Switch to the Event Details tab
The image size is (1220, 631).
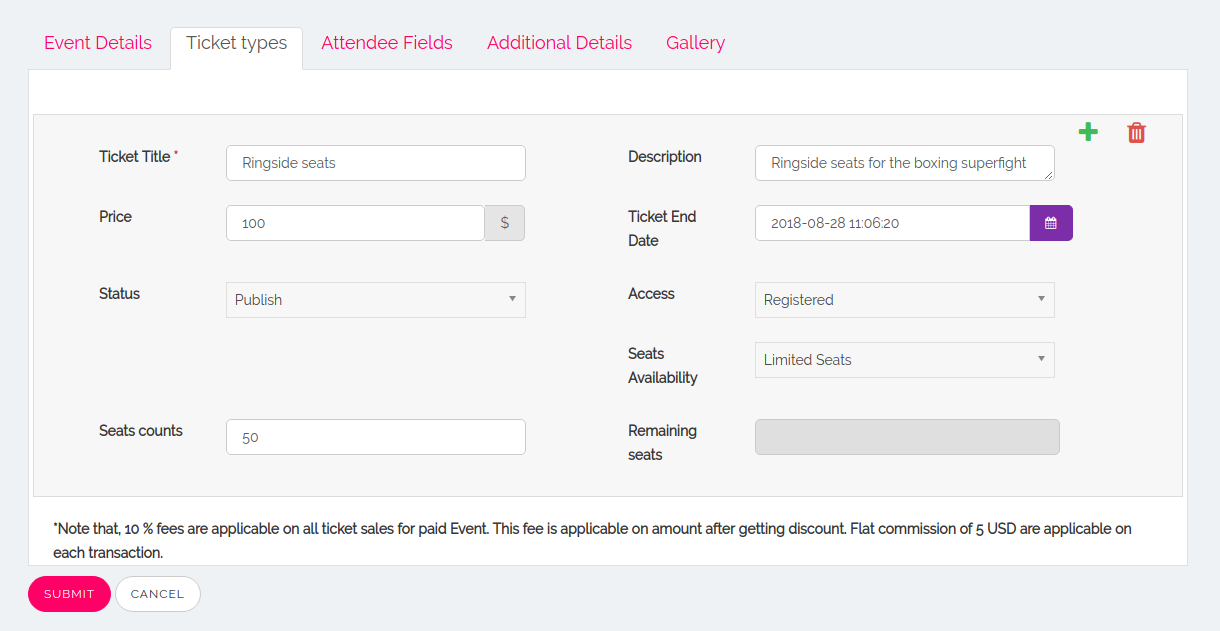click(98, 43)
